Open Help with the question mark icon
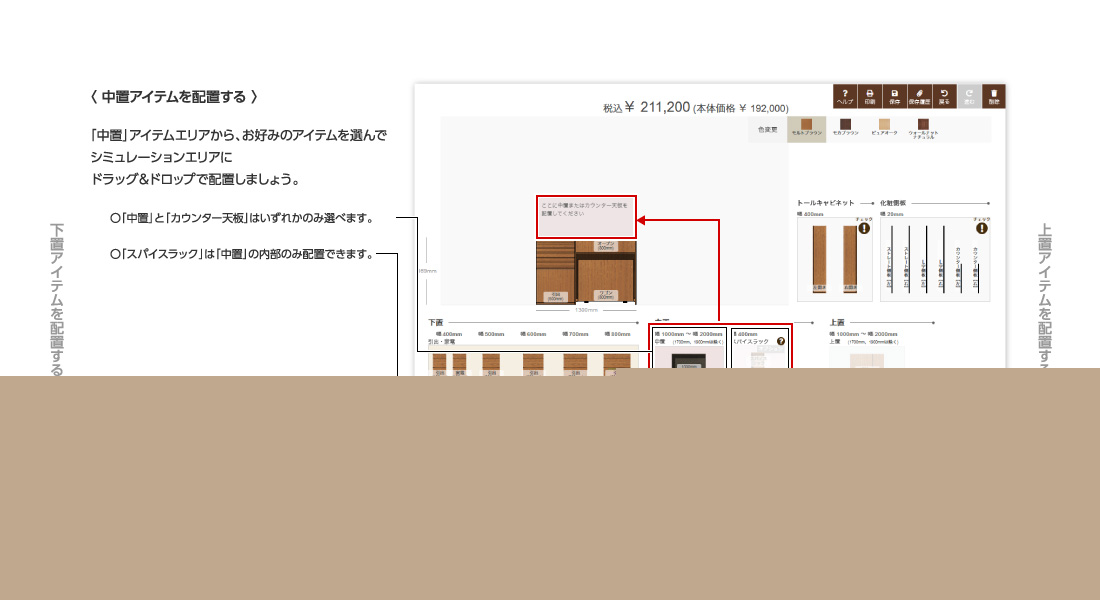 (845, 95)
